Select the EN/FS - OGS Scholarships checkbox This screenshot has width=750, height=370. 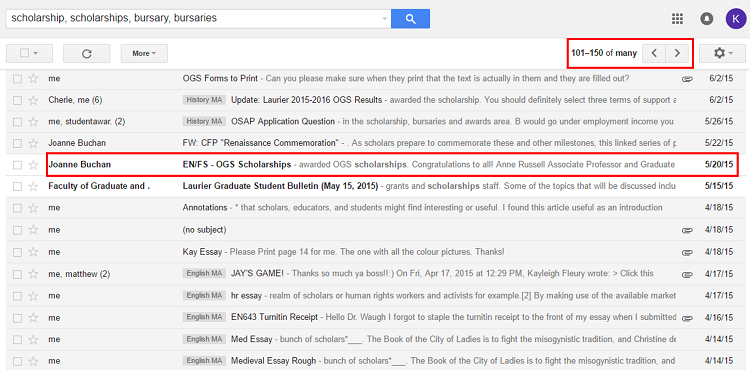pos(17,164)
